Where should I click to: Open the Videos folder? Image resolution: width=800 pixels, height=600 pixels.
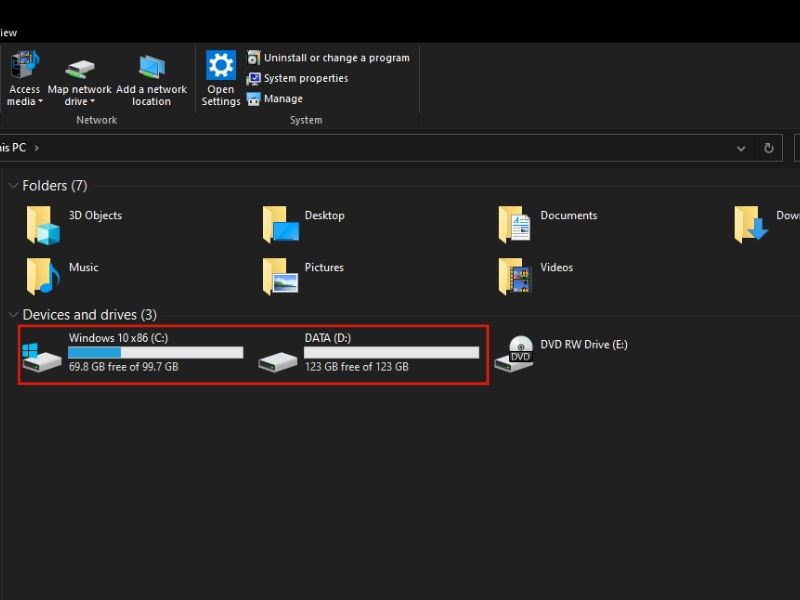point(555,267)
